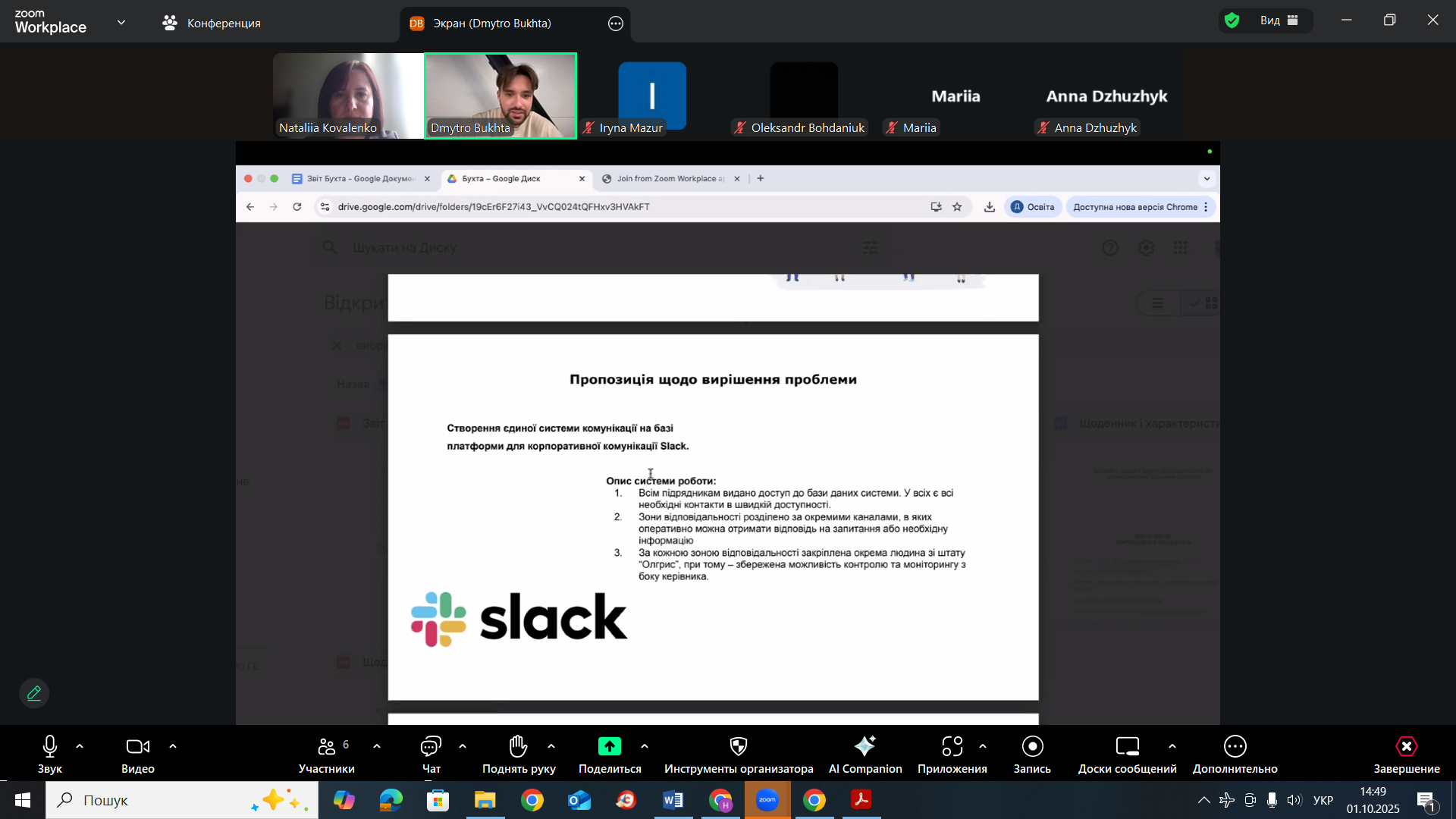Open Вид view layout button
Viewport: 1456px width, 819px height.
point(1280,20)
